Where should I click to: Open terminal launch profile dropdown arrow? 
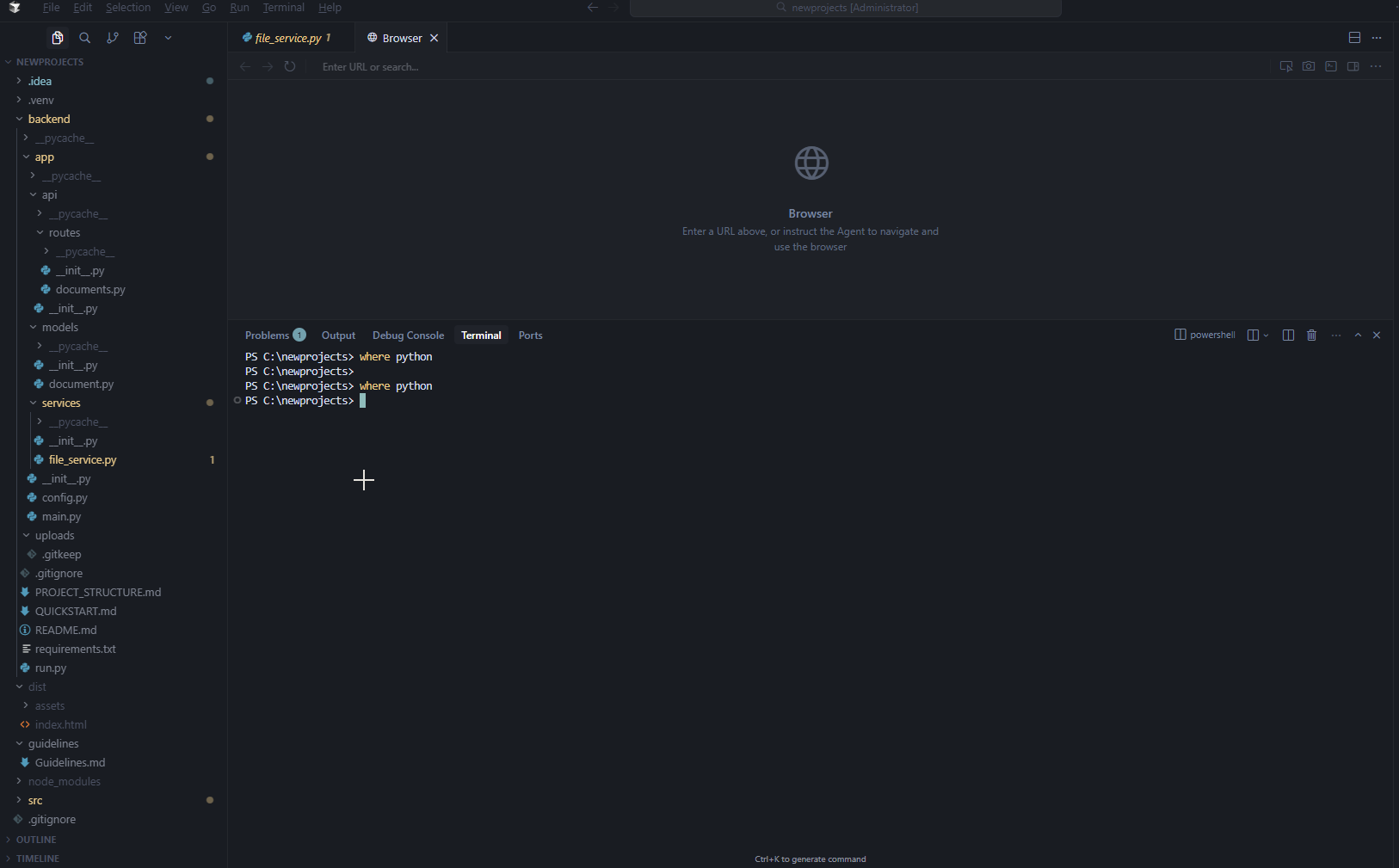pyautogui.click(x=1266, y=336)
